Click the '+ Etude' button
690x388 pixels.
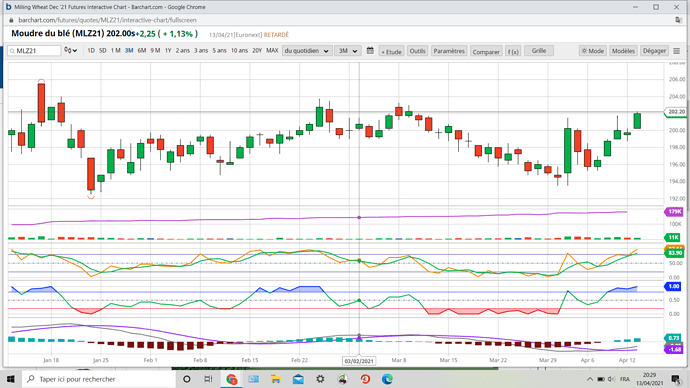(391, 51)
